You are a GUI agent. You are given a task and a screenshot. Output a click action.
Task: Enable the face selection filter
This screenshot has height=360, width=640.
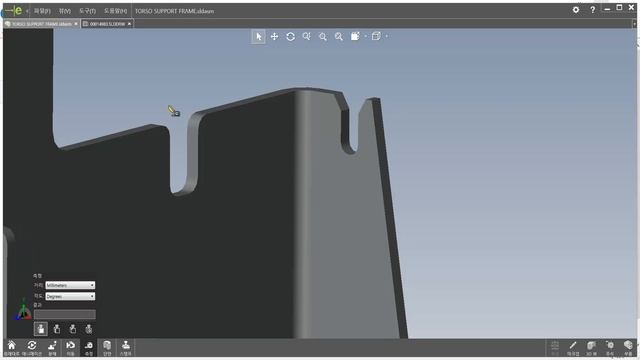pos(40,329)
